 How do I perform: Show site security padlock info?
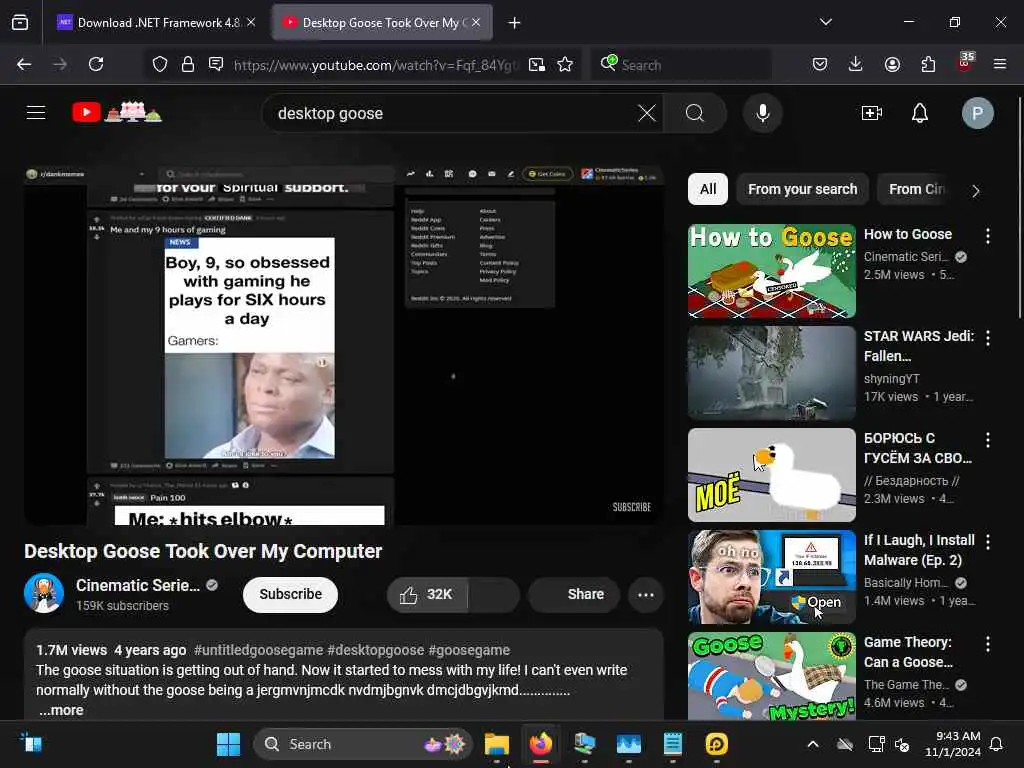[188, 64]
